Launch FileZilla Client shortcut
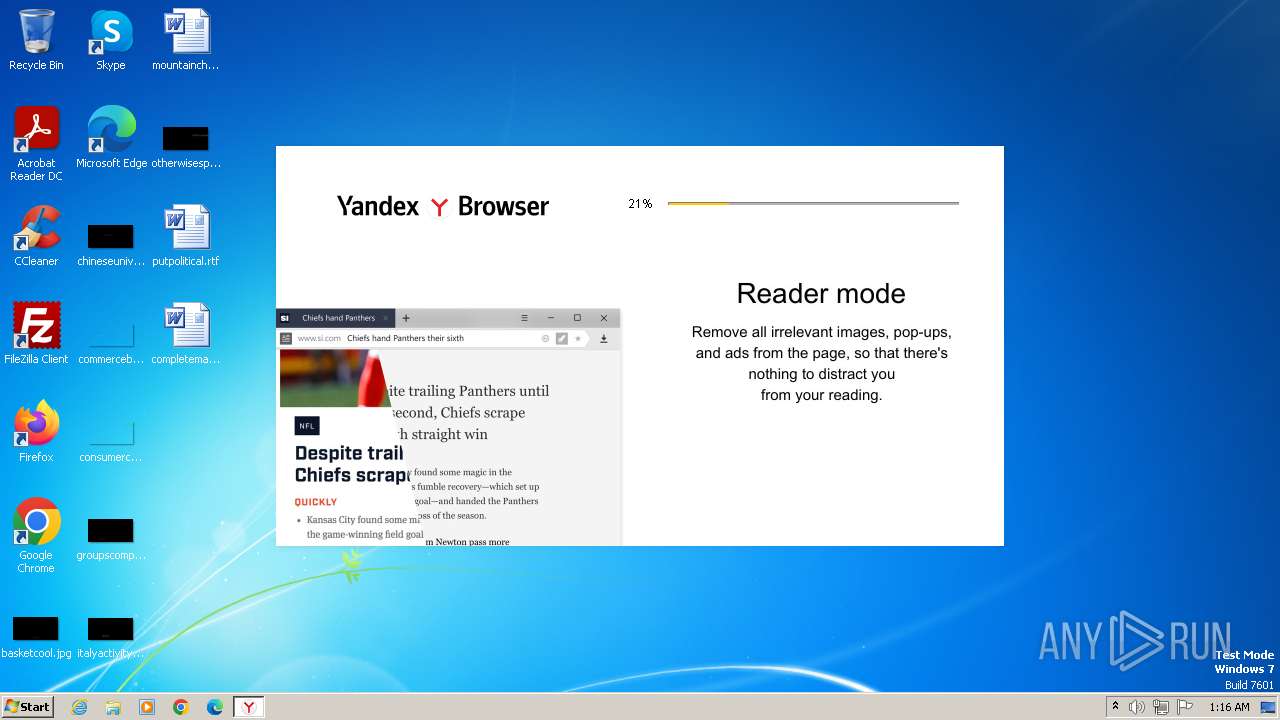Screen dimensions: 1280x720 pyautogui.click(x=36, y=334)
